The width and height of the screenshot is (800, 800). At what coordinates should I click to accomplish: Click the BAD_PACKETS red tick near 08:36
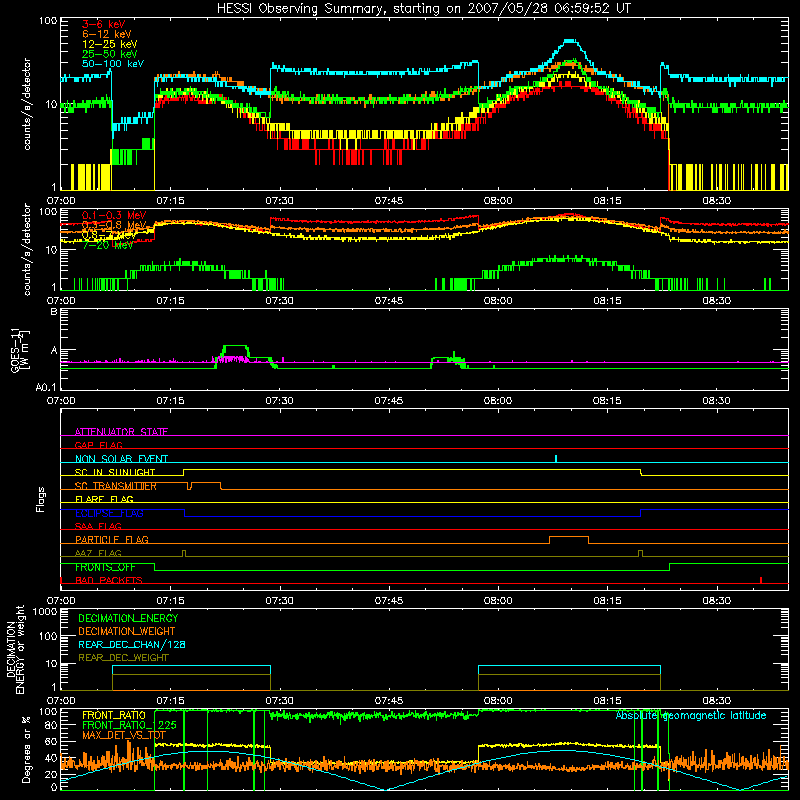click(761, 580)
